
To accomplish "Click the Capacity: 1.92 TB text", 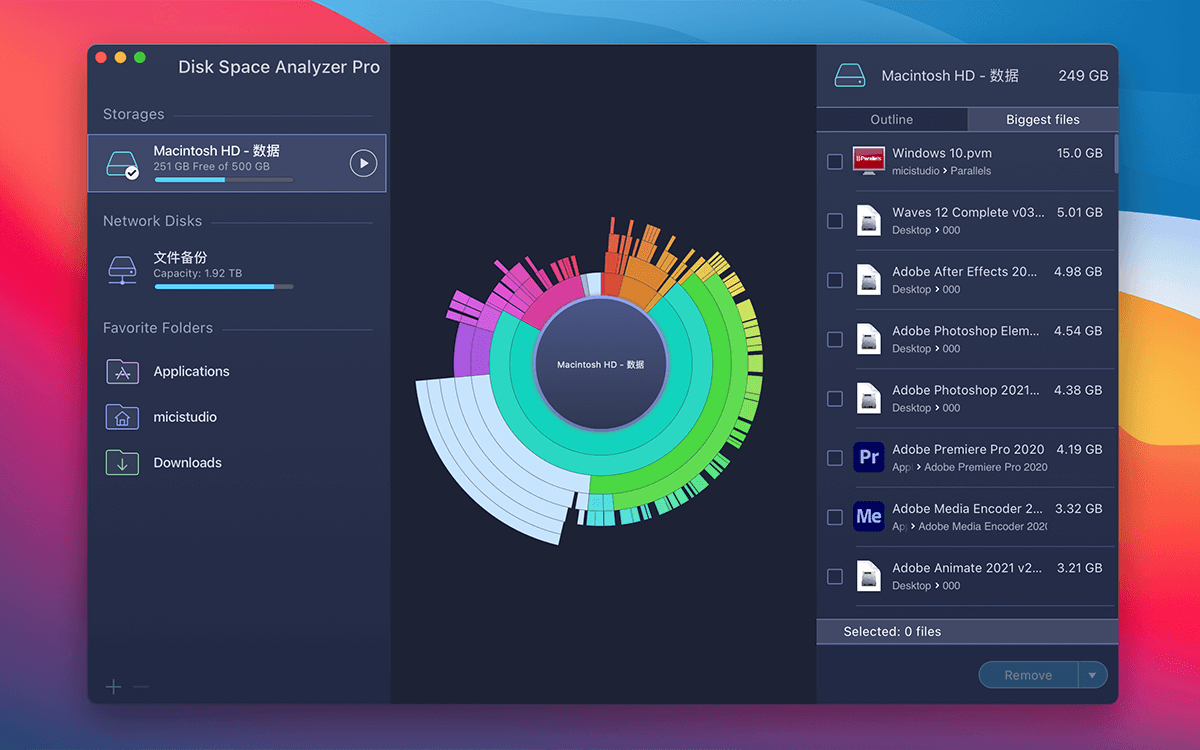I will pyautogui.click(x=198, y=273).
